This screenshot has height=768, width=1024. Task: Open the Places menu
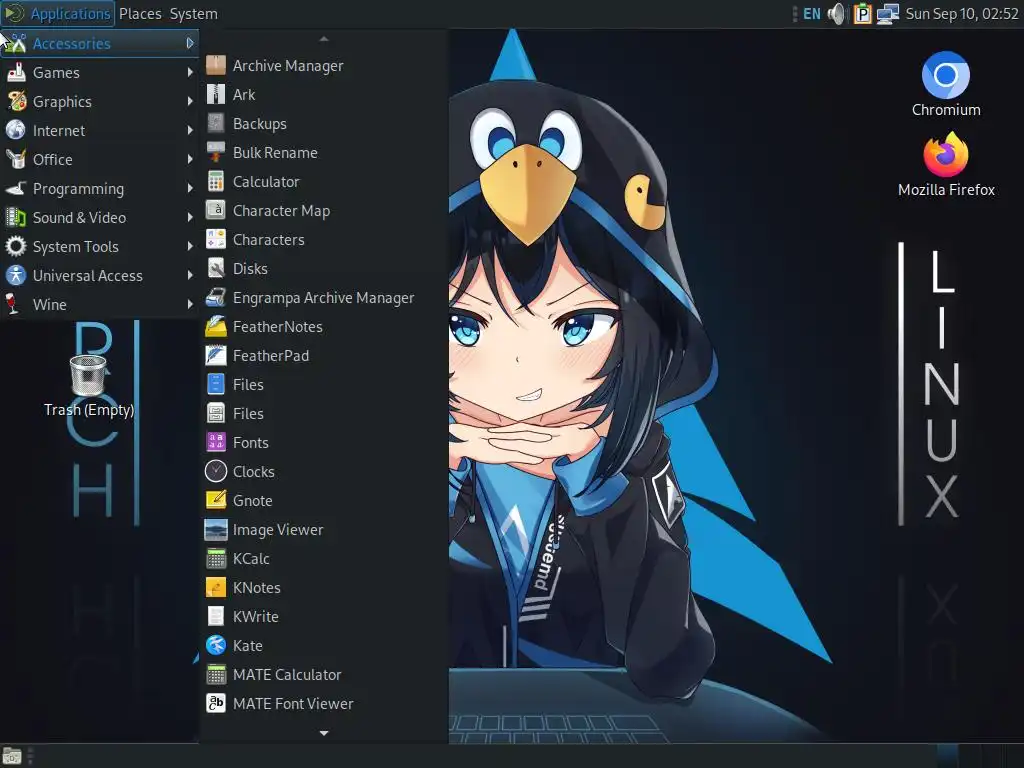pos(140,14)
